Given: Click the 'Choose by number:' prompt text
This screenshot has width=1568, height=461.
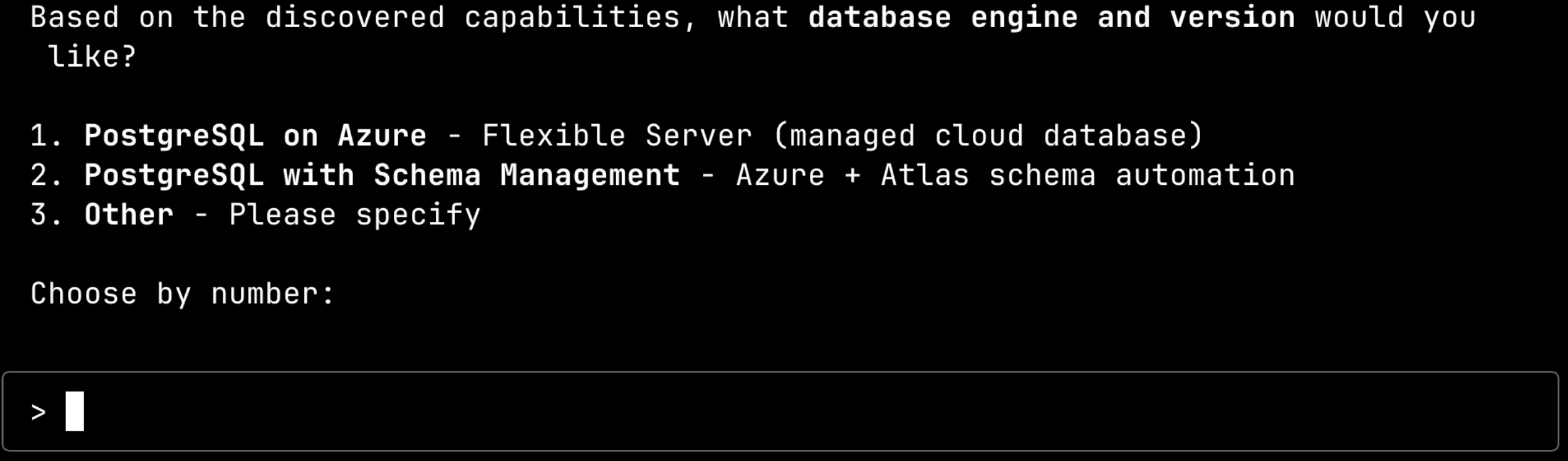Looking at the screenshot, I should click(x=182, y=294).
